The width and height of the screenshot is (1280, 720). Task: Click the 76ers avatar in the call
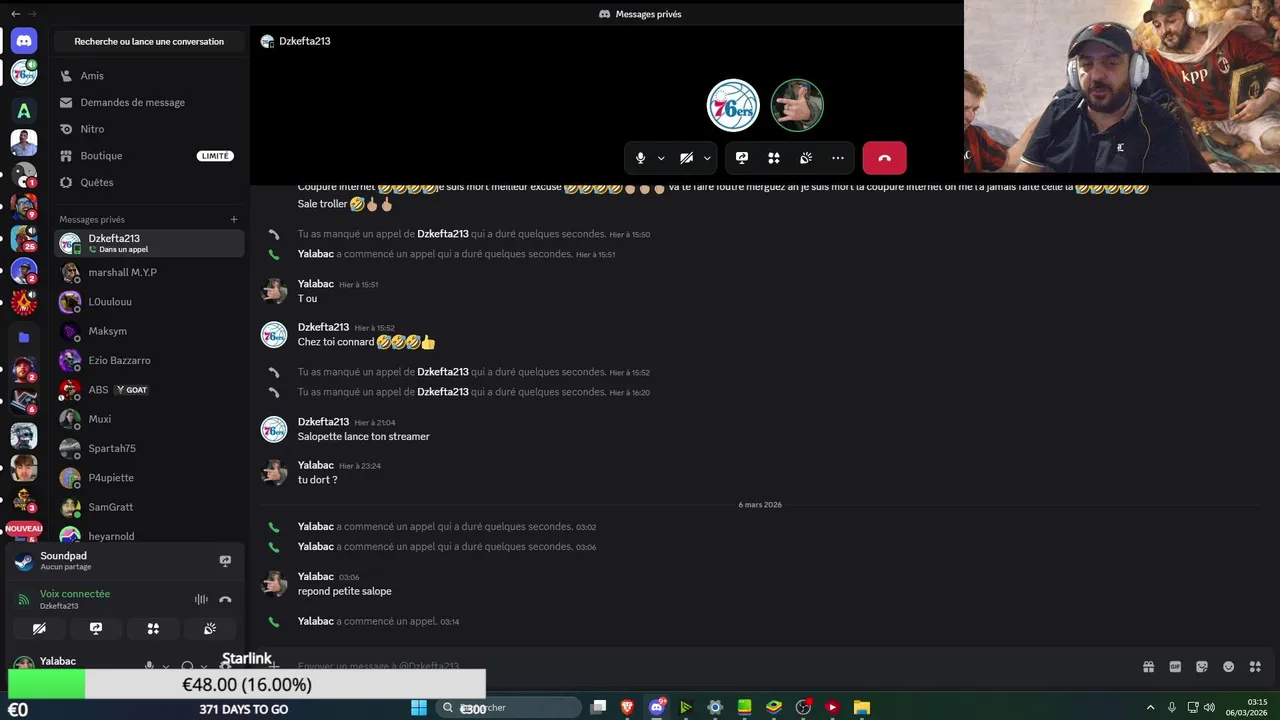point(733,105)
